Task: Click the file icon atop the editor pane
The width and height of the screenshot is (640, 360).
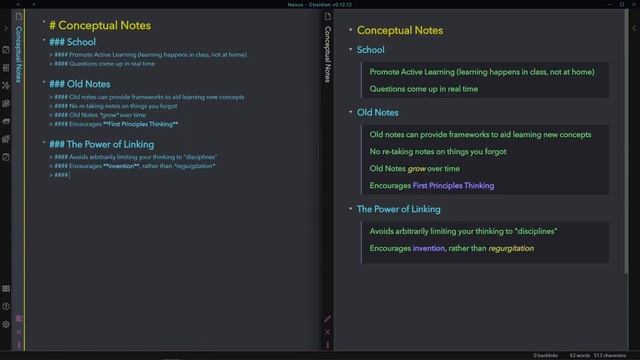Action: tap(19, 16)
